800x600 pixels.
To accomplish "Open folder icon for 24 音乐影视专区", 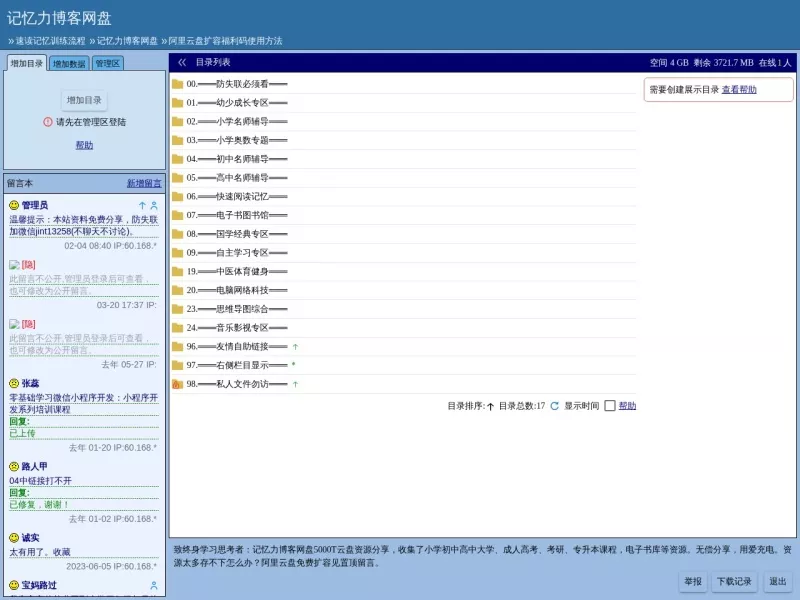I will (x=178, y=328).
